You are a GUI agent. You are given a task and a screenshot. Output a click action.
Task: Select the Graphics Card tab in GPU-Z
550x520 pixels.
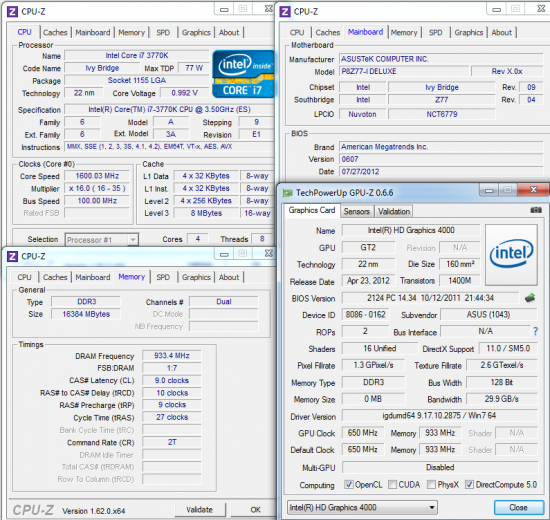click(312, 210)
